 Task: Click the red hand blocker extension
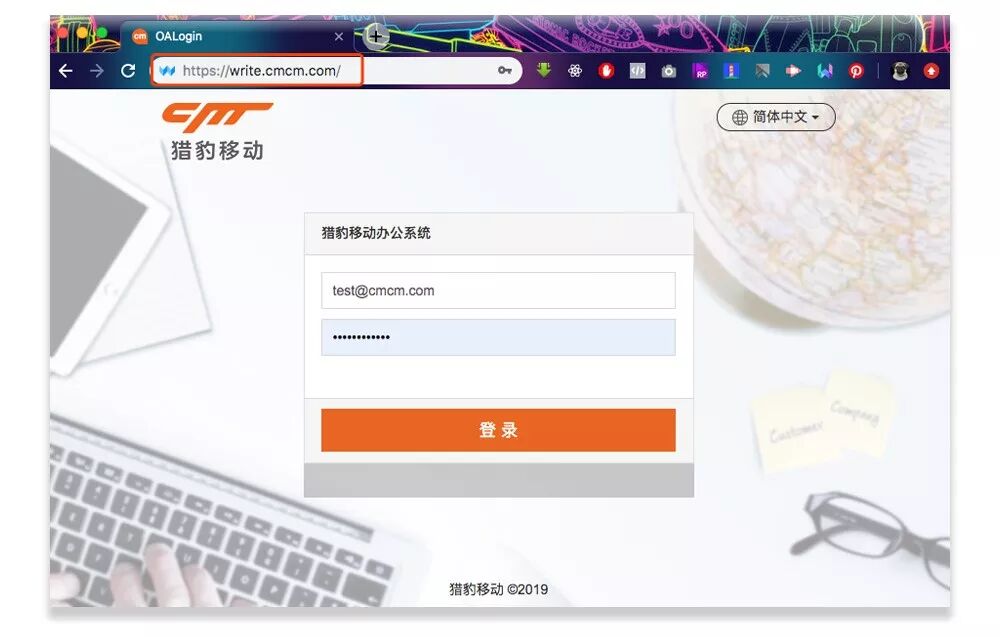pyautogui.click(x=606, y=71)
